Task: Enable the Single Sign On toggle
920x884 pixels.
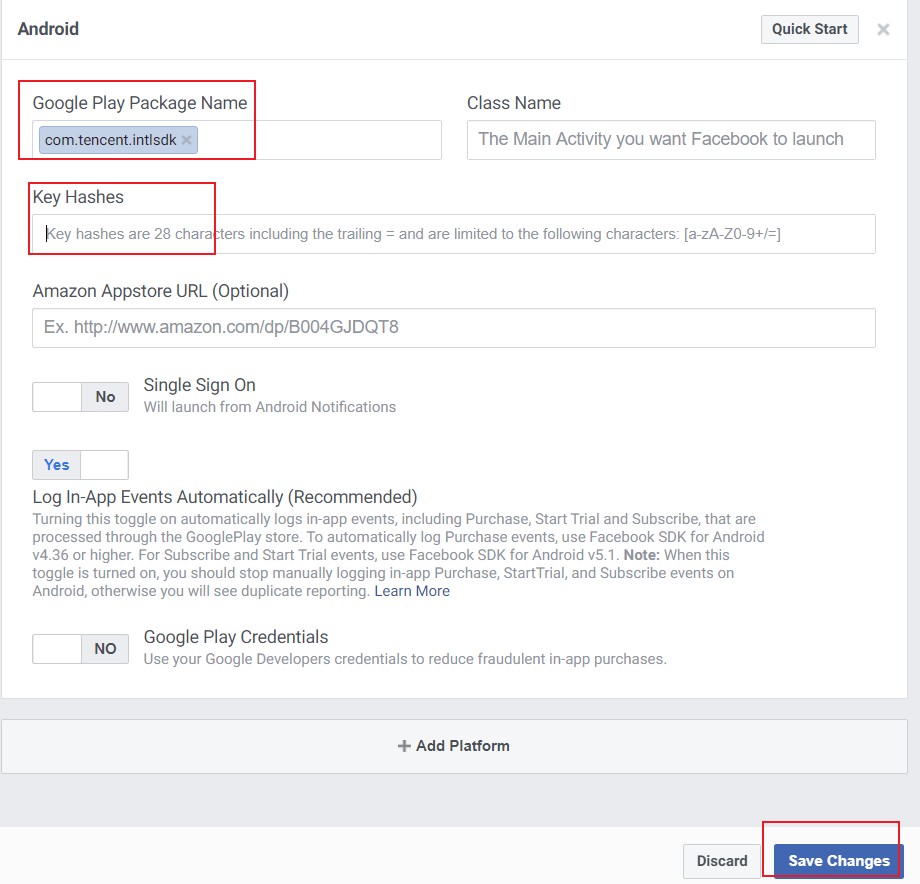Action: click(x=55, y=396)
